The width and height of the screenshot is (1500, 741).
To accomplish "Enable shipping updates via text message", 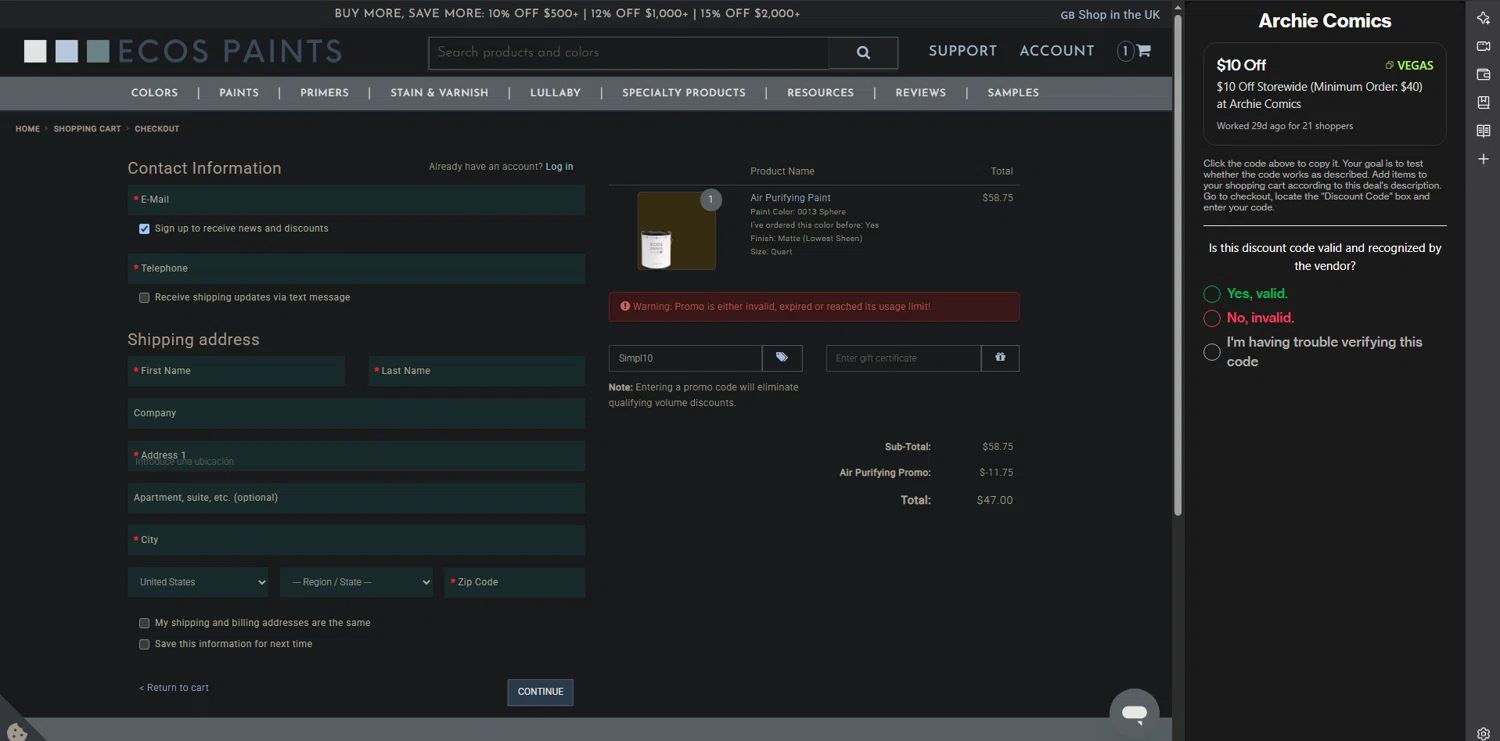I will coord(144,298).
